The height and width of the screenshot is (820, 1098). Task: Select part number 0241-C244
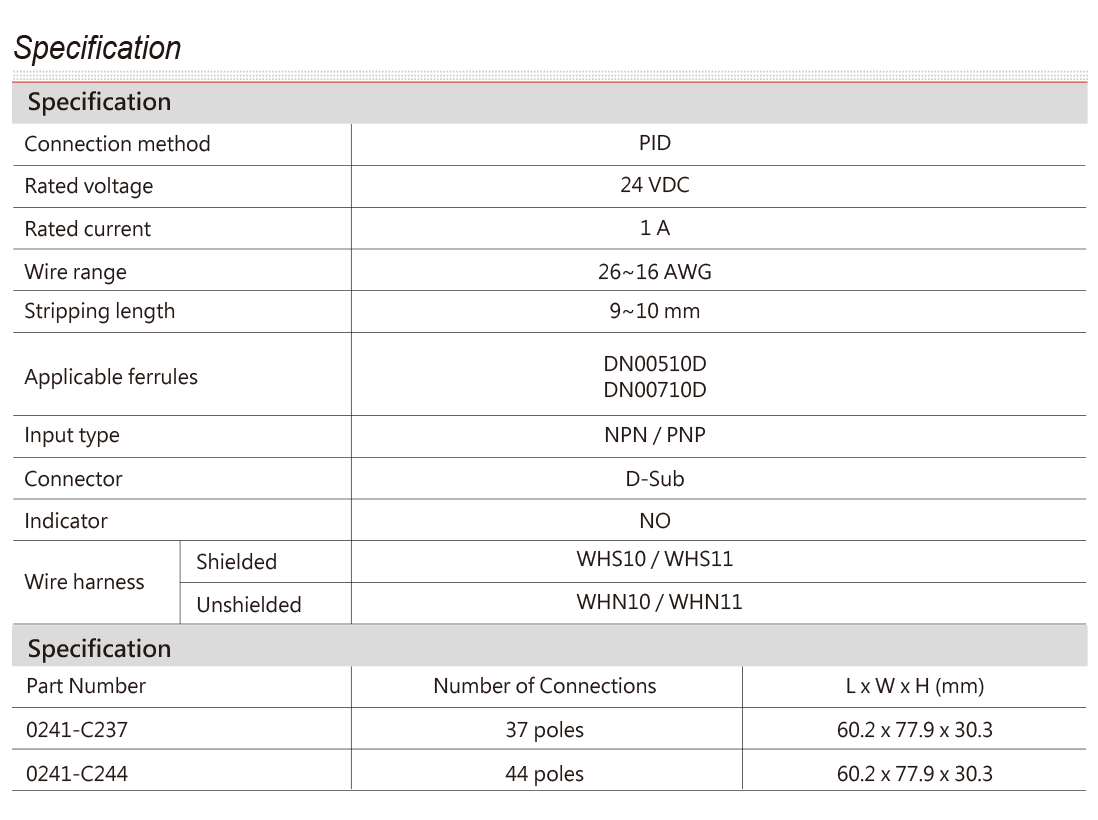click(x=77, y=774)
